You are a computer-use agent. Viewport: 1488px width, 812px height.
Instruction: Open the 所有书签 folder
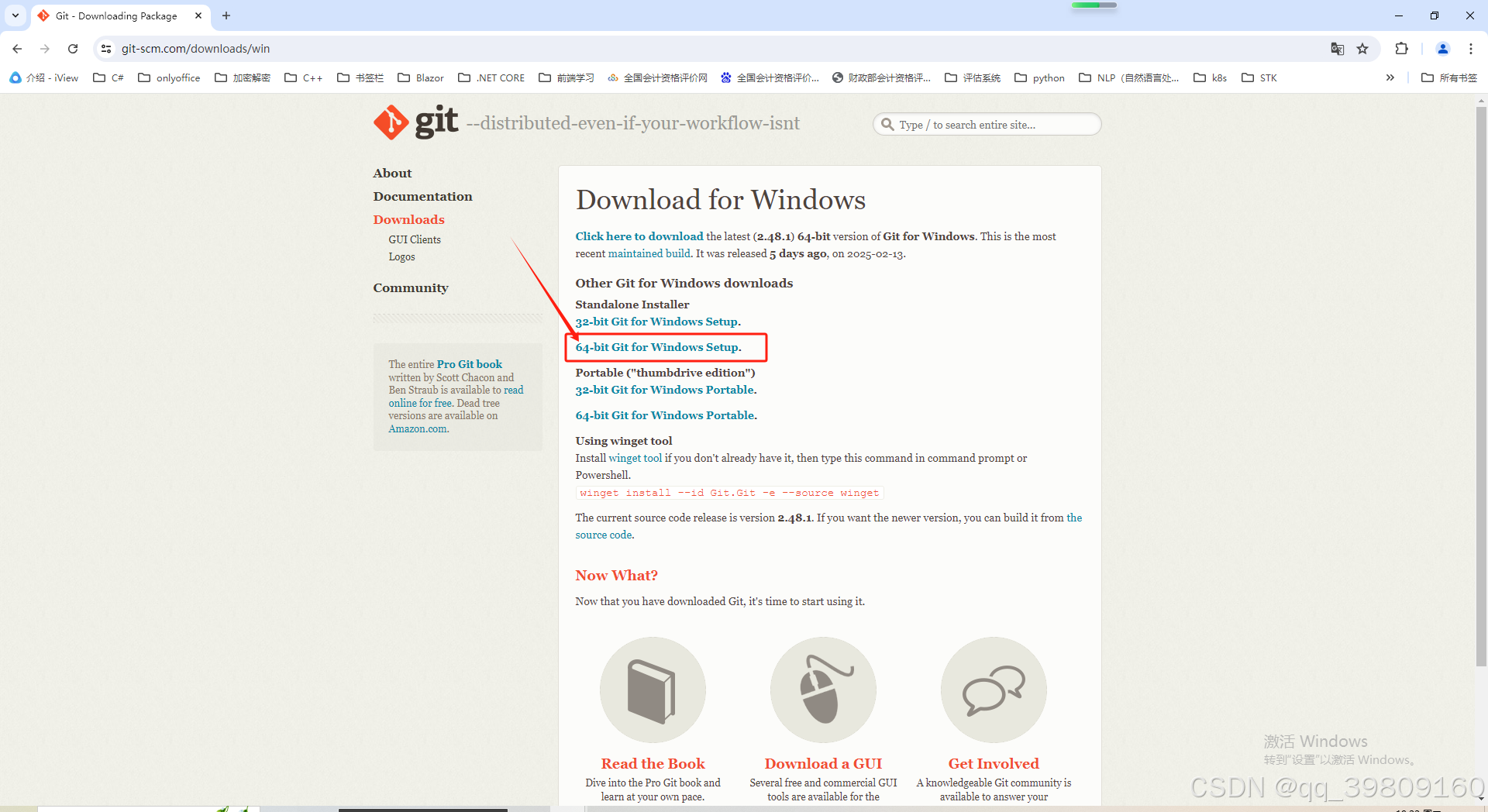tap(1449, 77)
